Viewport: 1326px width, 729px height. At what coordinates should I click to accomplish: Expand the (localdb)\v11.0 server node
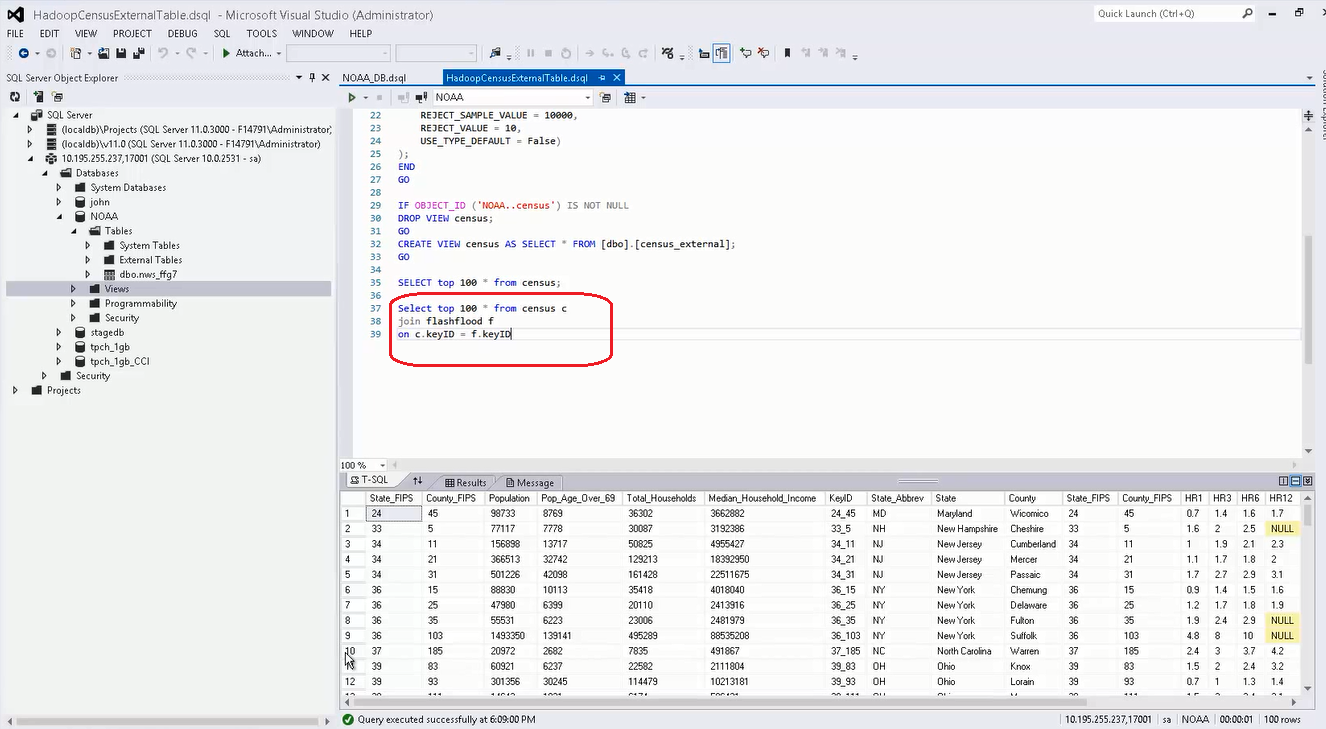point(29,144)
